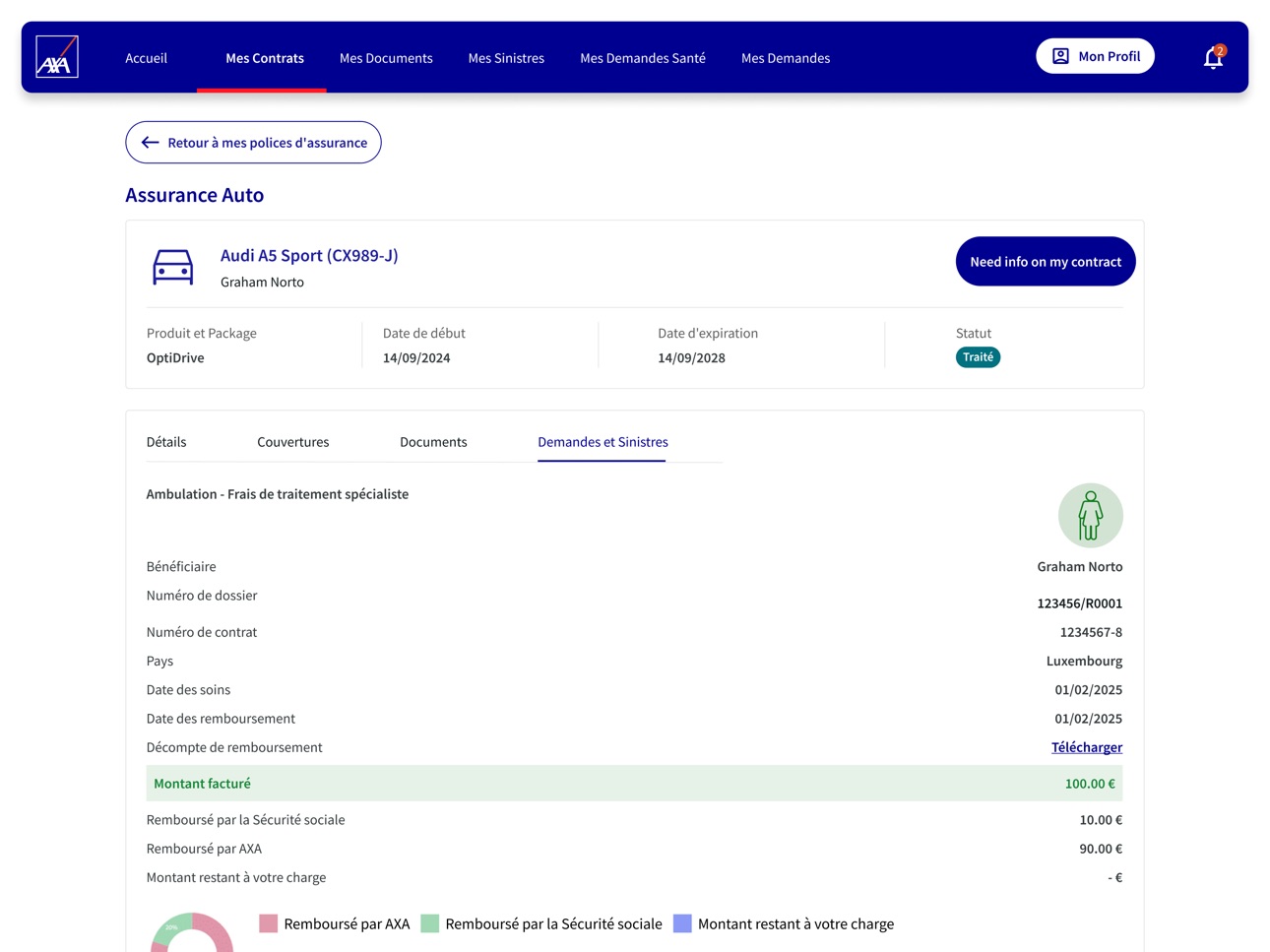Screen dimensions: 1270x952
Task: Click the blue Montant restant legend swatch
Action: point(682,923)
